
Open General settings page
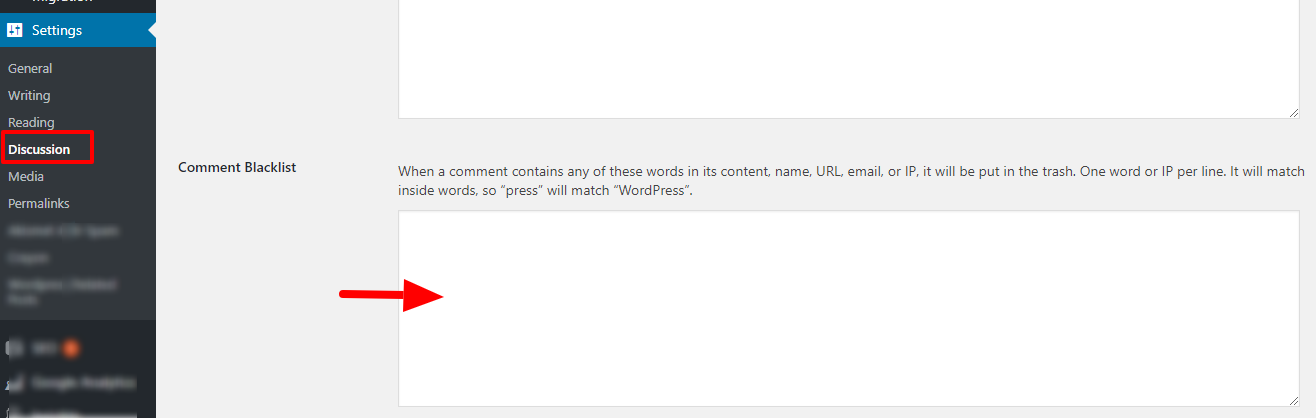30,68
